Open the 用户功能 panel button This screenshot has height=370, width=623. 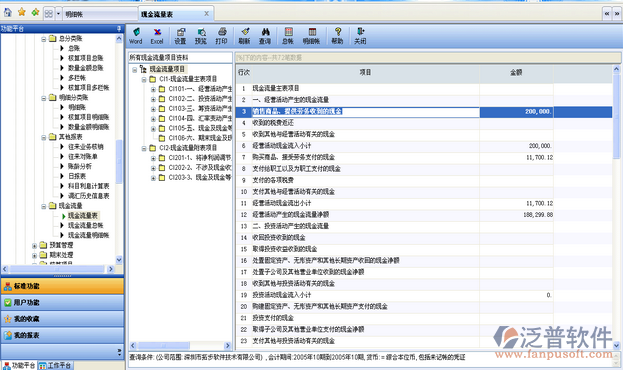[62, 302]
